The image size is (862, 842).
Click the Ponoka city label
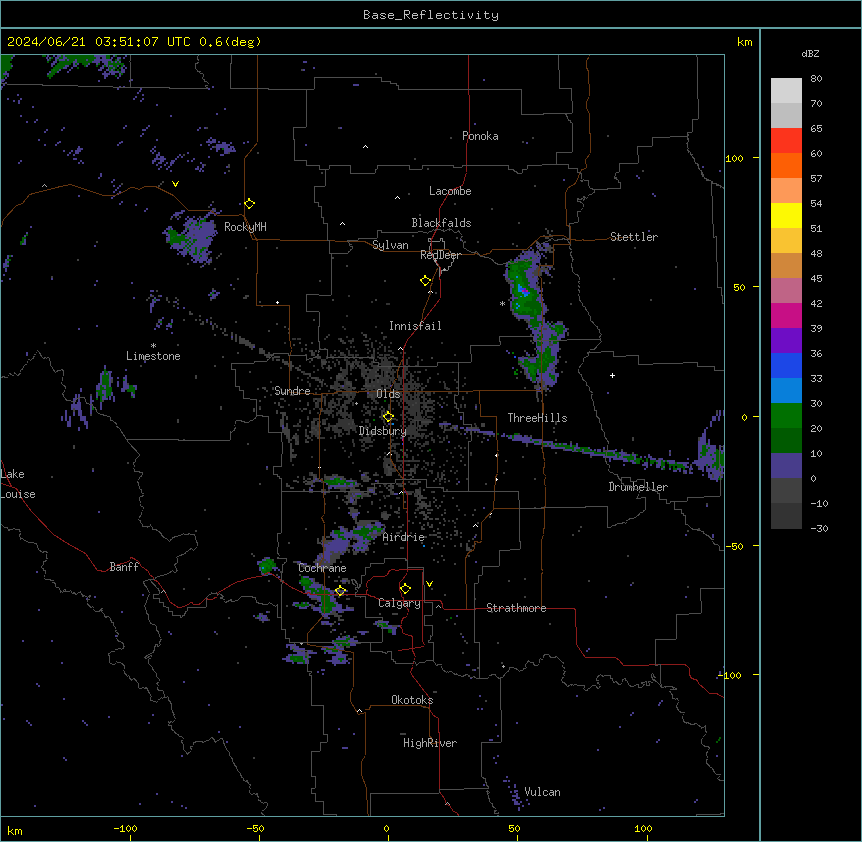pyautogui.click(x=480, y=136)
